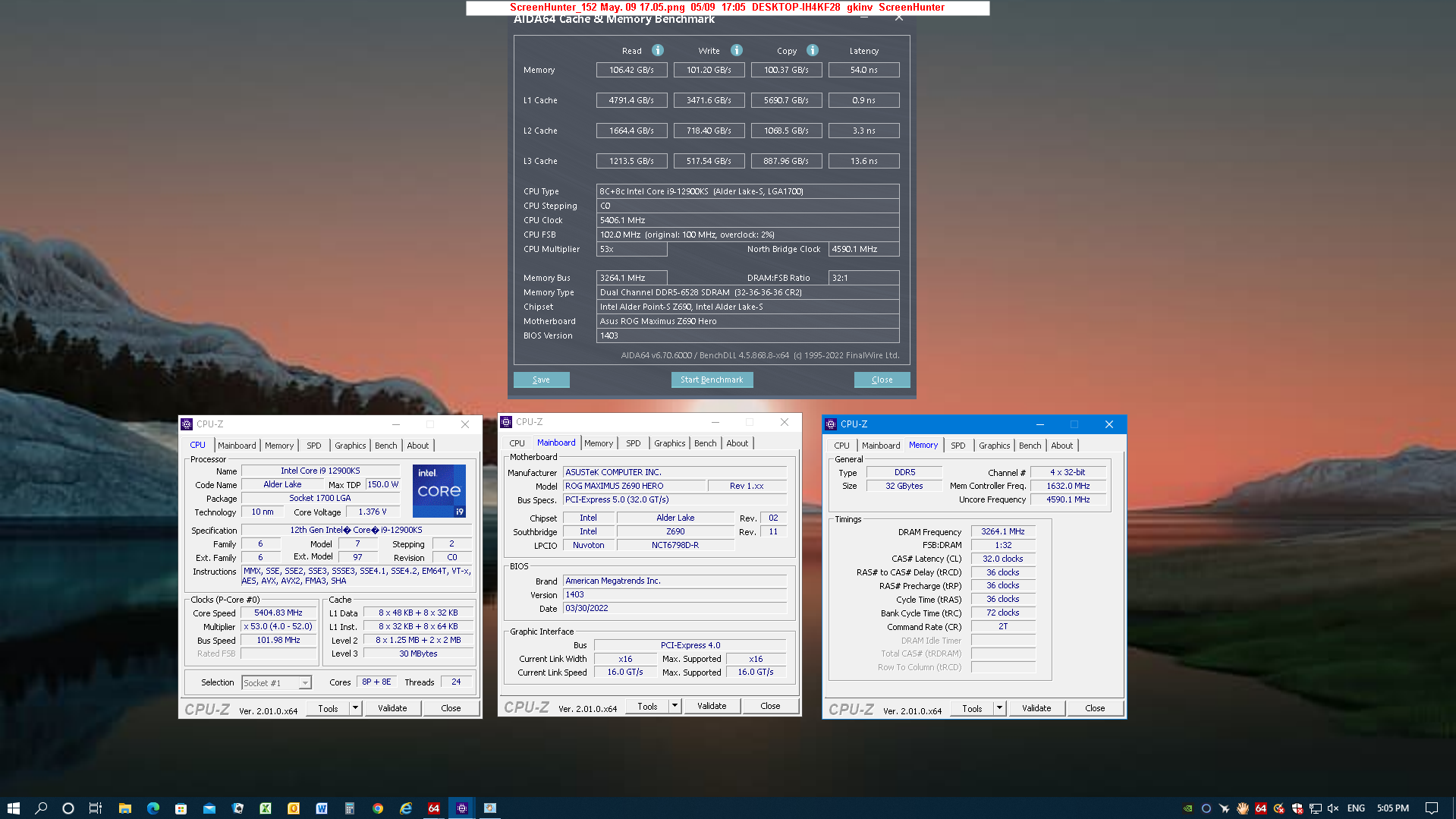Screen dimensions: 1456x819
Task: Launch Outlook from the taskbar
Action: [x=294, y=808]
